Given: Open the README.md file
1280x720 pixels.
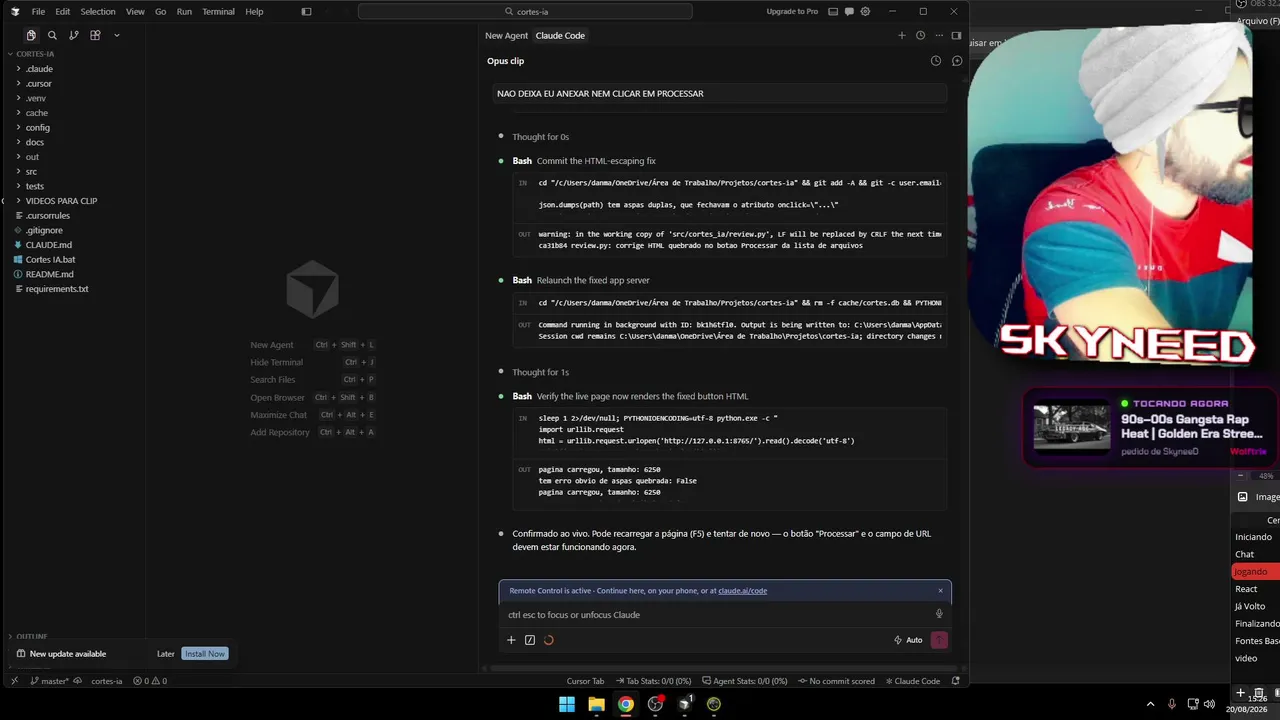Looking at the screenshot, I should coord(50,274).
